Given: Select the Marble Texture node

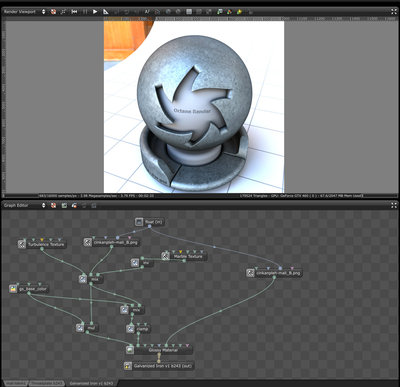Looking at the screenshot, I should coord(184,256).
